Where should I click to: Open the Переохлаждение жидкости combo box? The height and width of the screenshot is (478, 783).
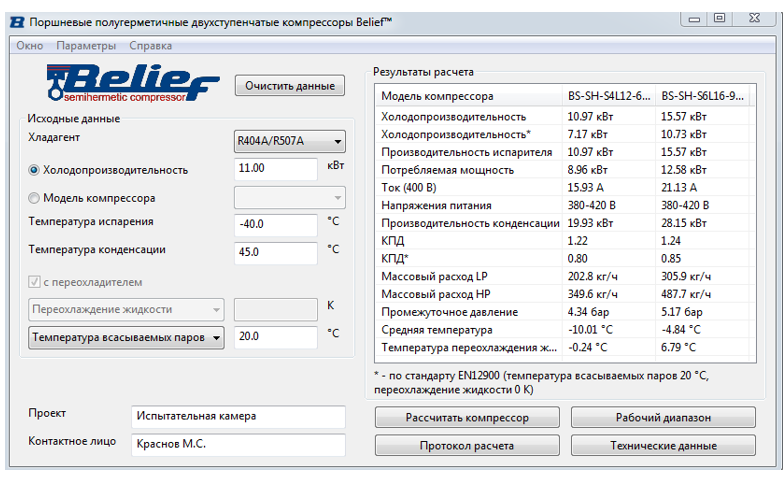(127, 310)
